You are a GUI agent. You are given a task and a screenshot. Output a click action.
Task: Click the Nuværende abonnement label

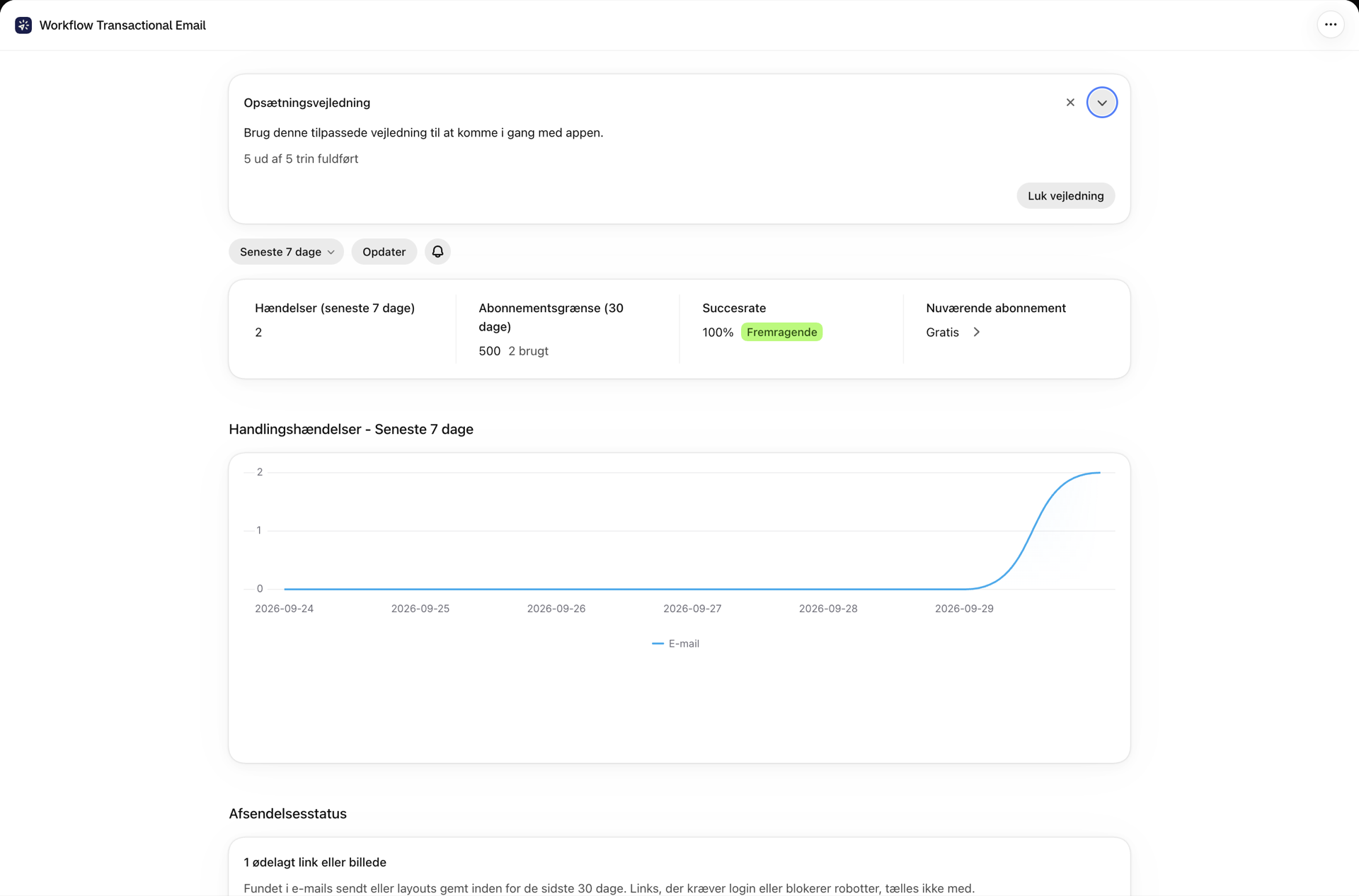(x=996, y=308)
